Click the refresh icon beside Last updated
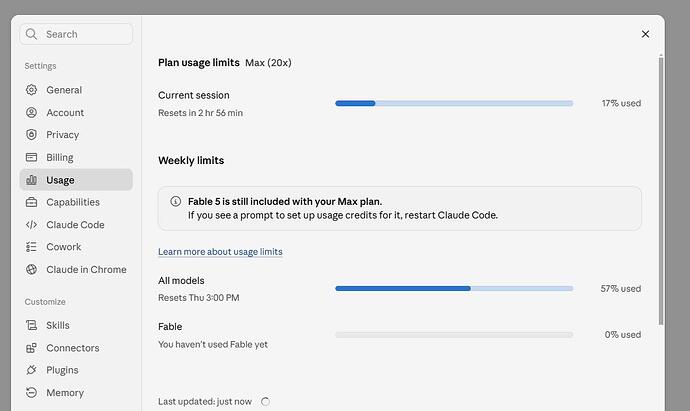The height and width of the screenshot is (411, 690). (265, 401)
